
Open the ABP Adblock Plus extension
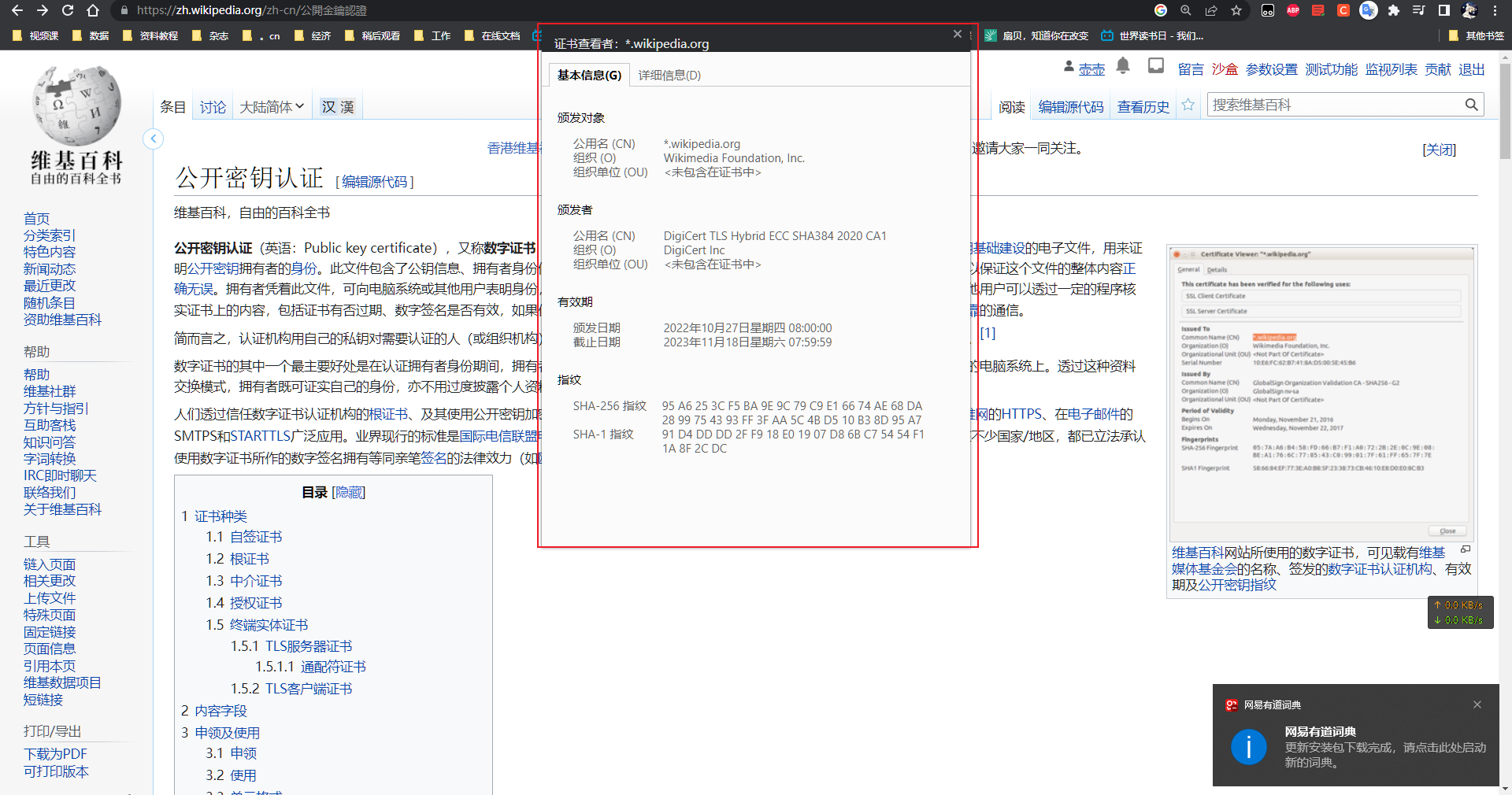tap(1292, 10)
